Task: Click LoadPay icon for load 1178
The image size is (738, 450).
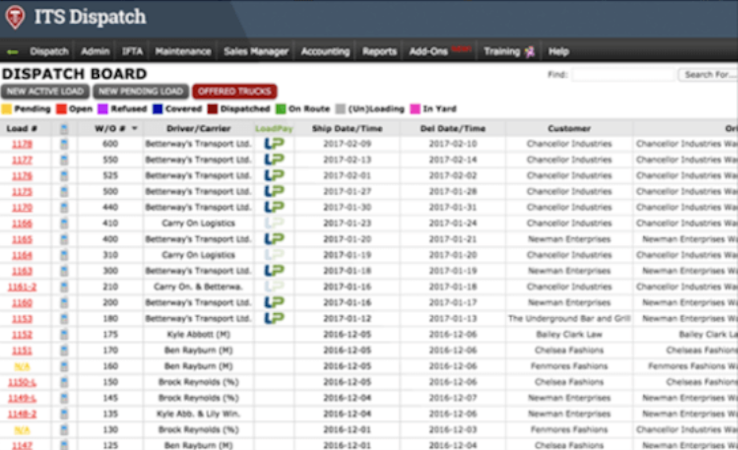Action: (x=274, y=144)
